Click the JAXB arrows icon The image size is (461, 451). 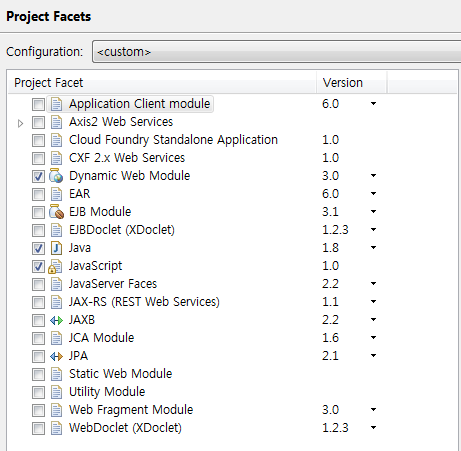(56, 320)
